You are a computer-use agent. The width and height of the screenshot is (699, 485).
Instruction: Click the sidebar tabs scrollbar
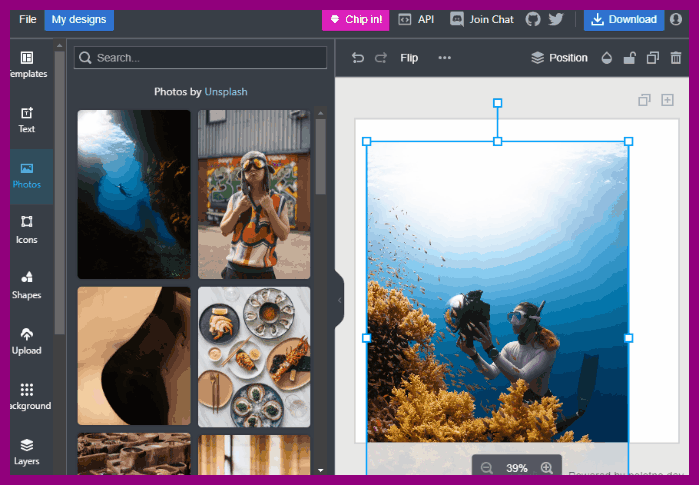[59, 192]
